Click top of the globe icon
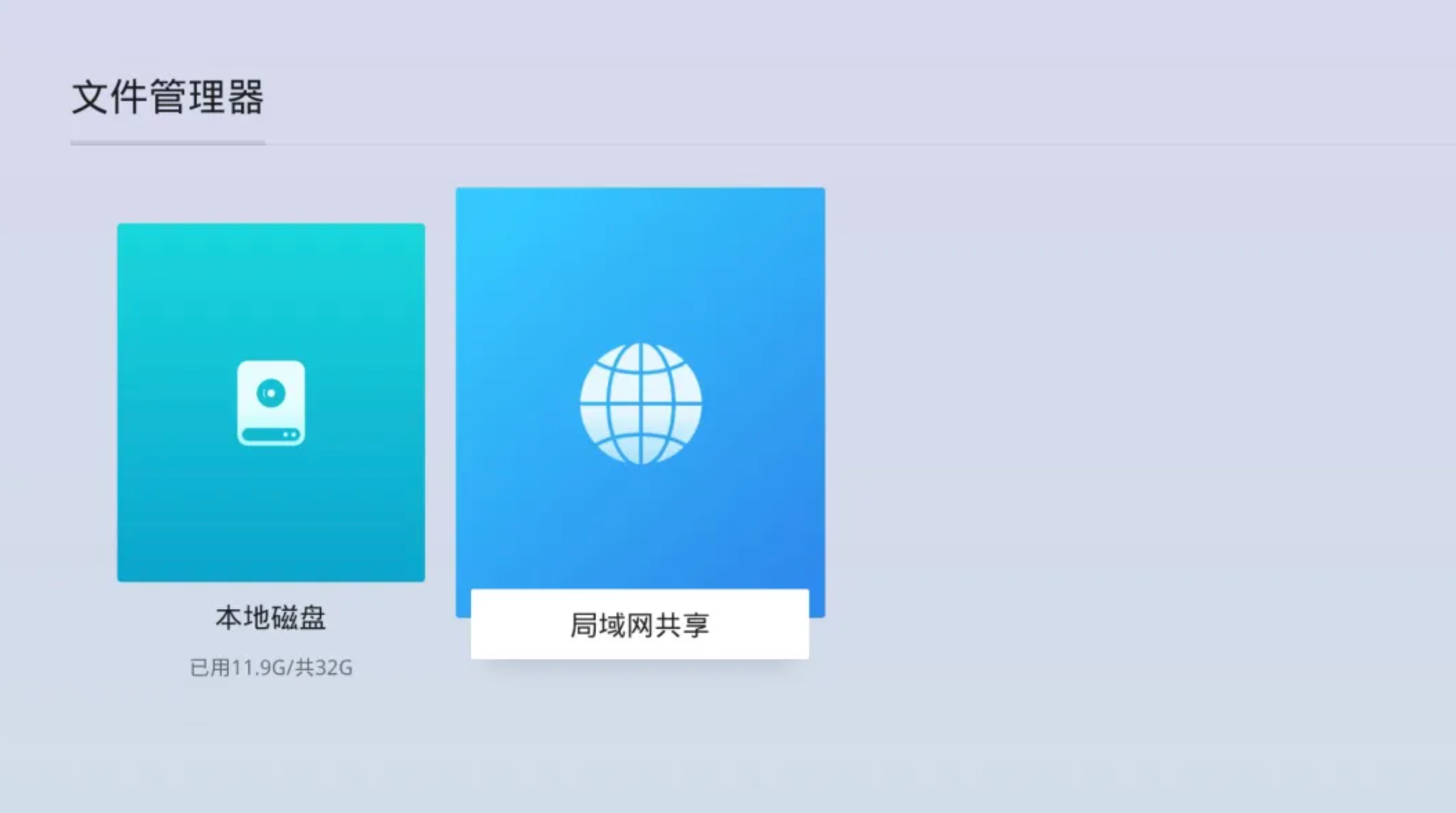Viewport: 1456px width, 813px height. [x=641, y=350]
